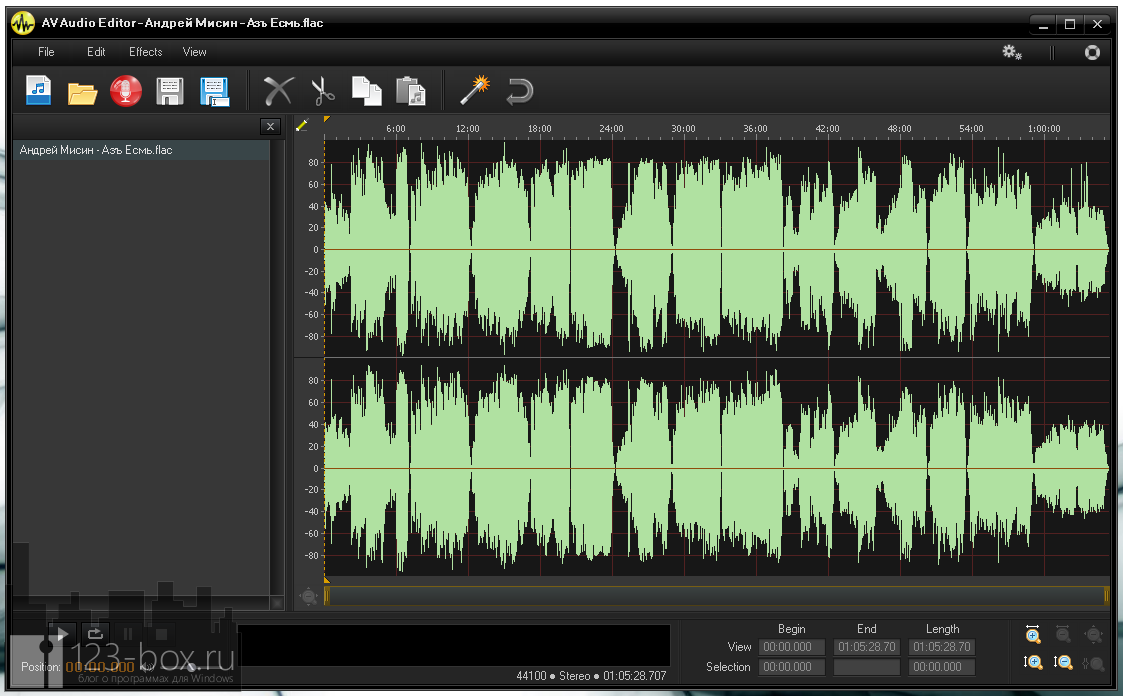
Task: Toggle the loop playback button
Action: 95,634
